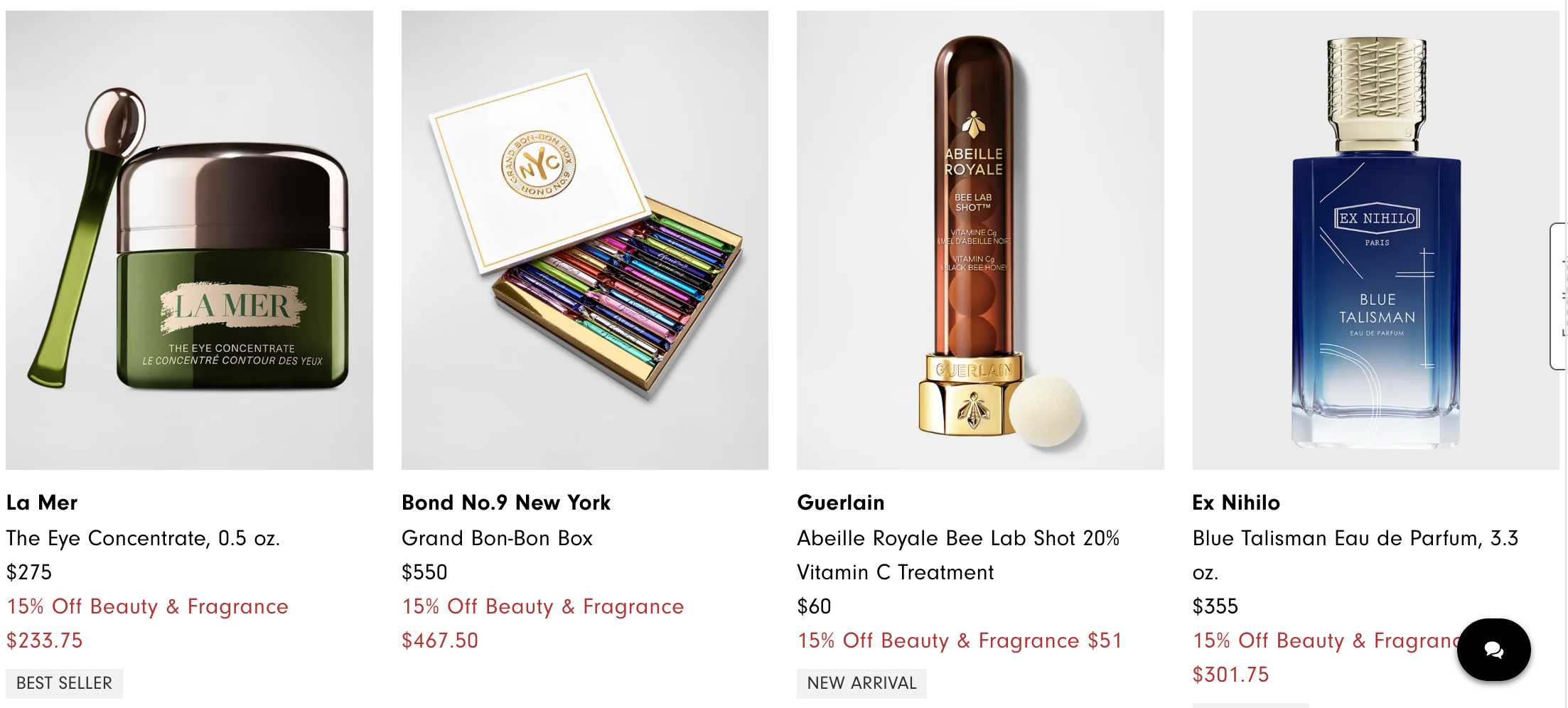1568x708 pixels.
Task: Click the BEST SELLER badge
Action: coord(64,683)
